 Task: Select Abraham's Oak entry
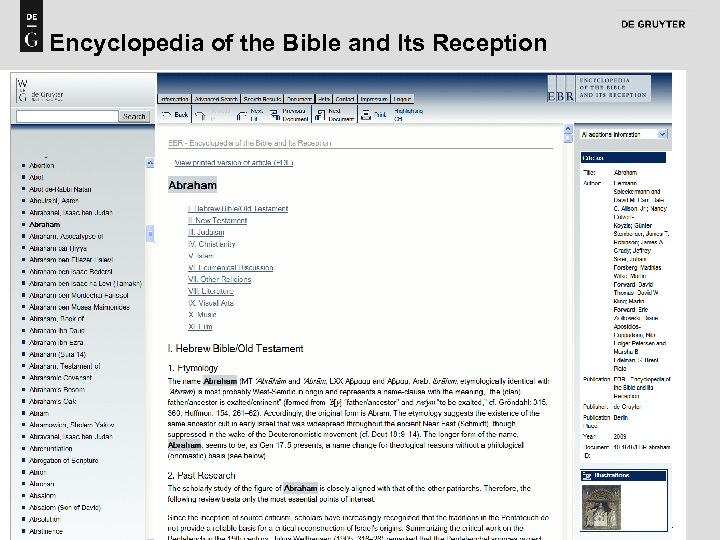click(52, 402)
